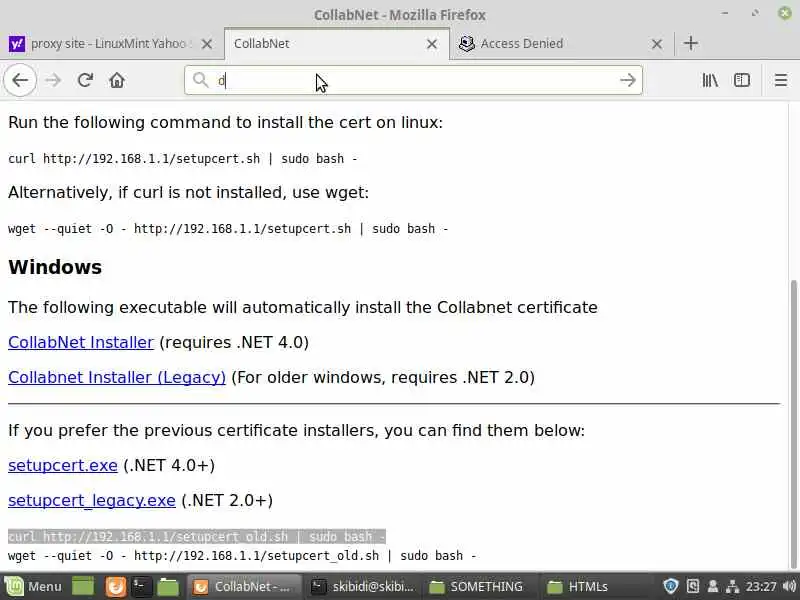
Task: Click the Go arrow in the address bar
Action: click(628, 80)
